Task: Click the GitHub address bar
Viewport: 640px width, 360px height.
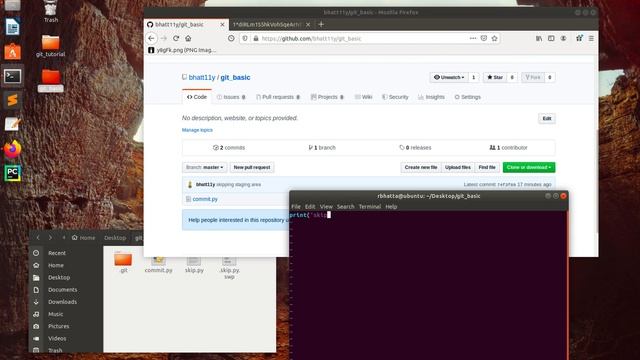Action: [363, 38]
